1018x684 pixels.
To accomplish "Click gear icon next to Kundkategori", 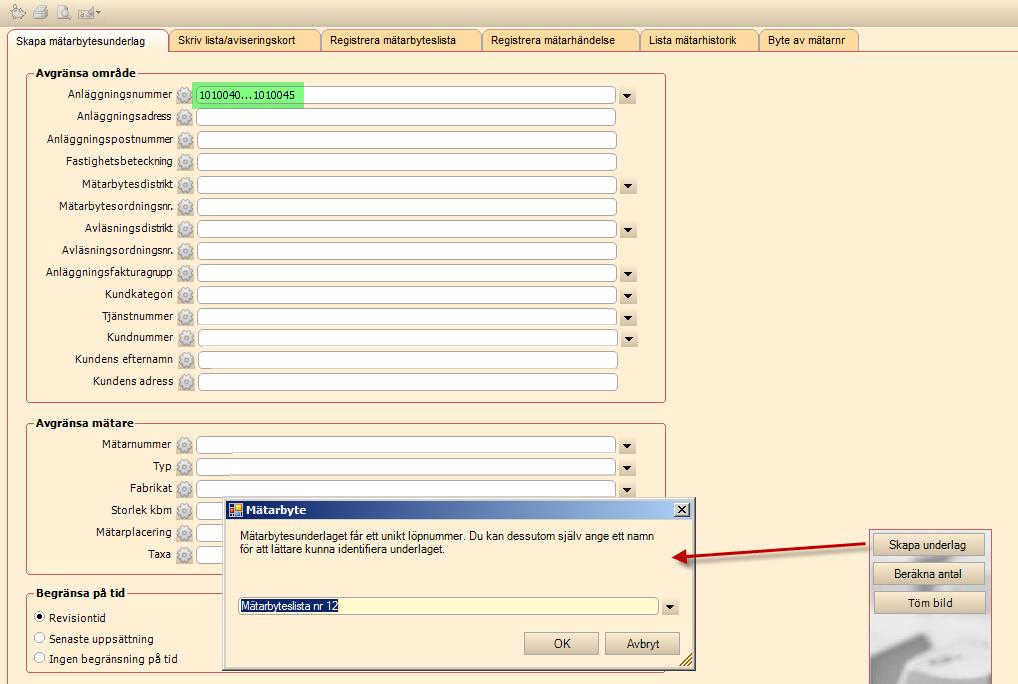I will [186, 295].
